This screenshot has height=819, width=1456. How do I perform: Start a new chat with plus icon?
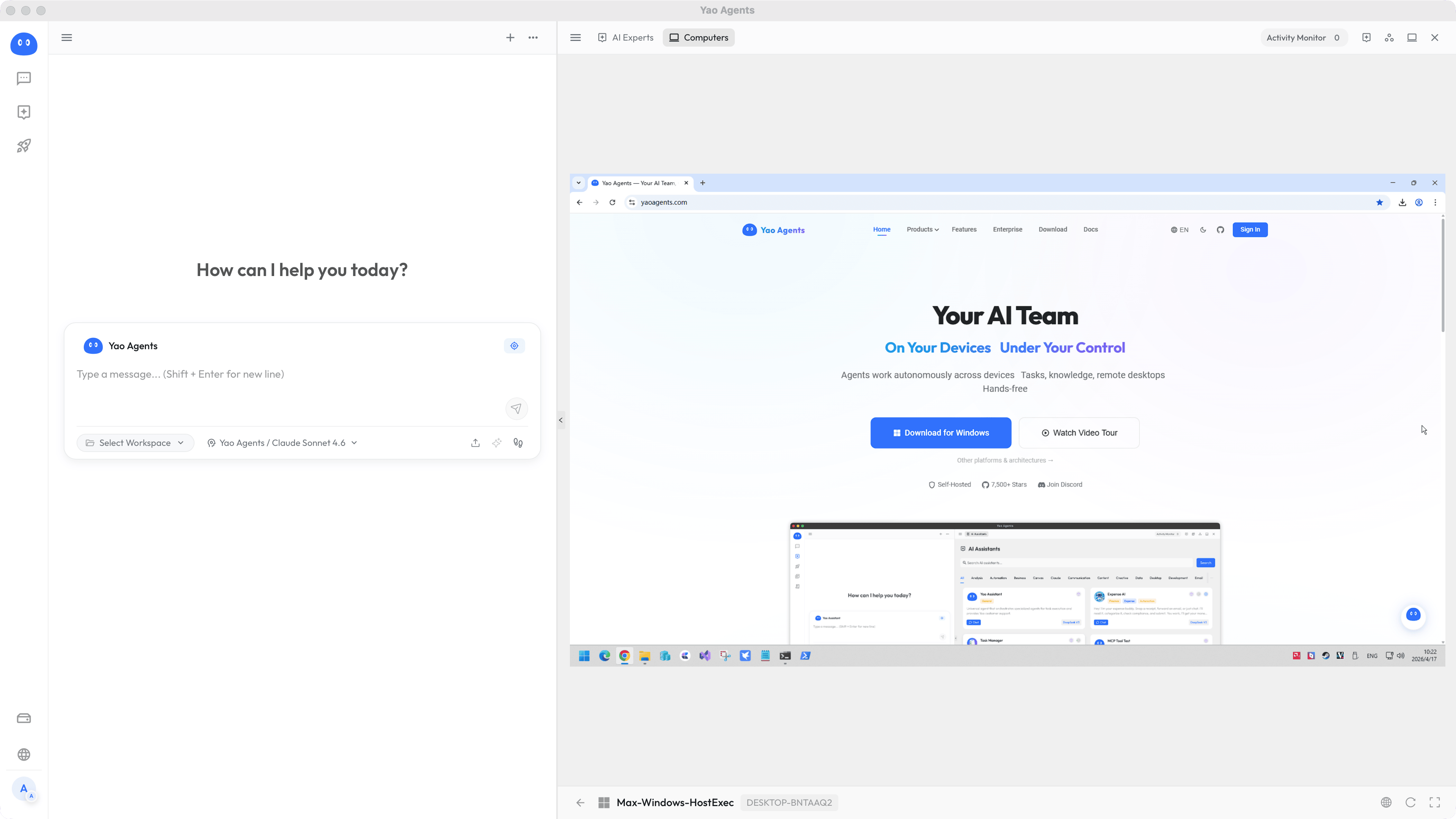(510, 37)
